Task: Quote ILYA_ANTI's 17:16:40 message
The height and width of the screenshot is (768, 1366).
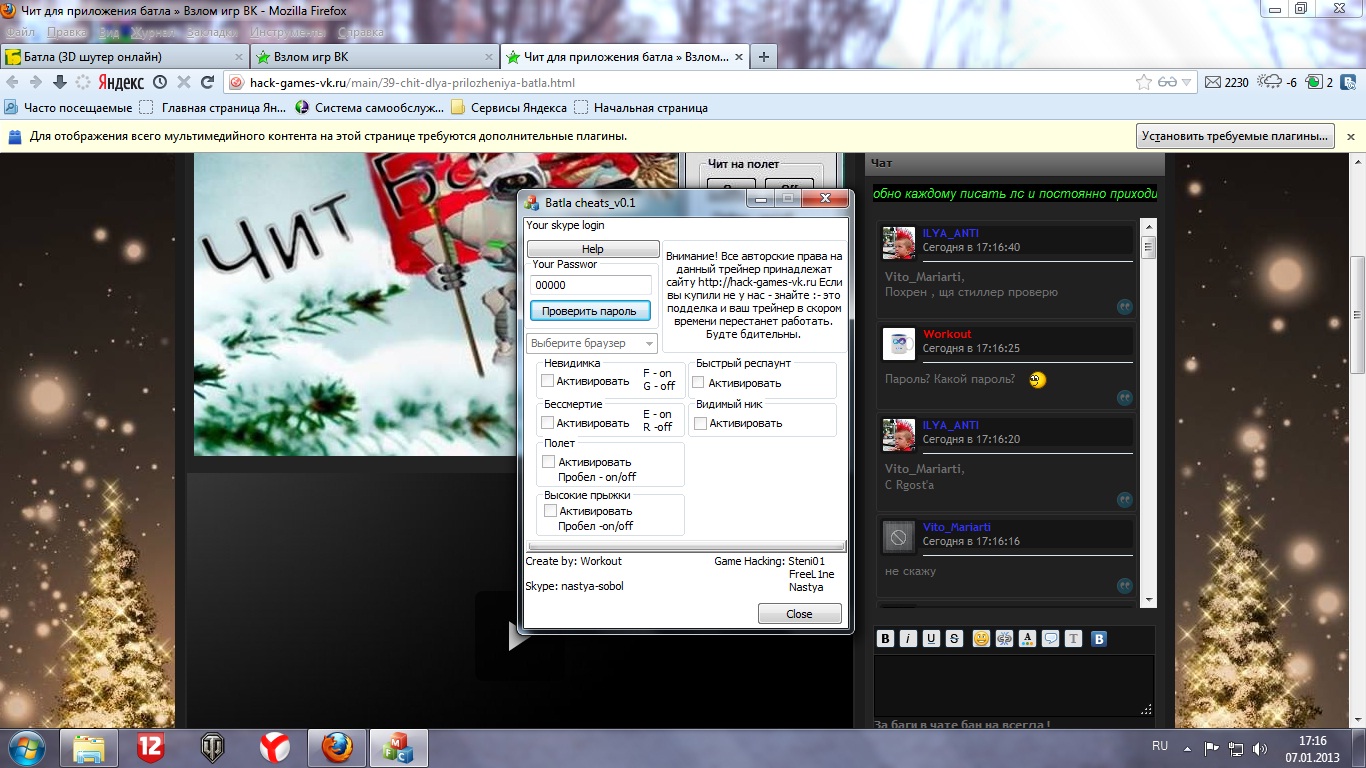Action: coord(1124,307)
